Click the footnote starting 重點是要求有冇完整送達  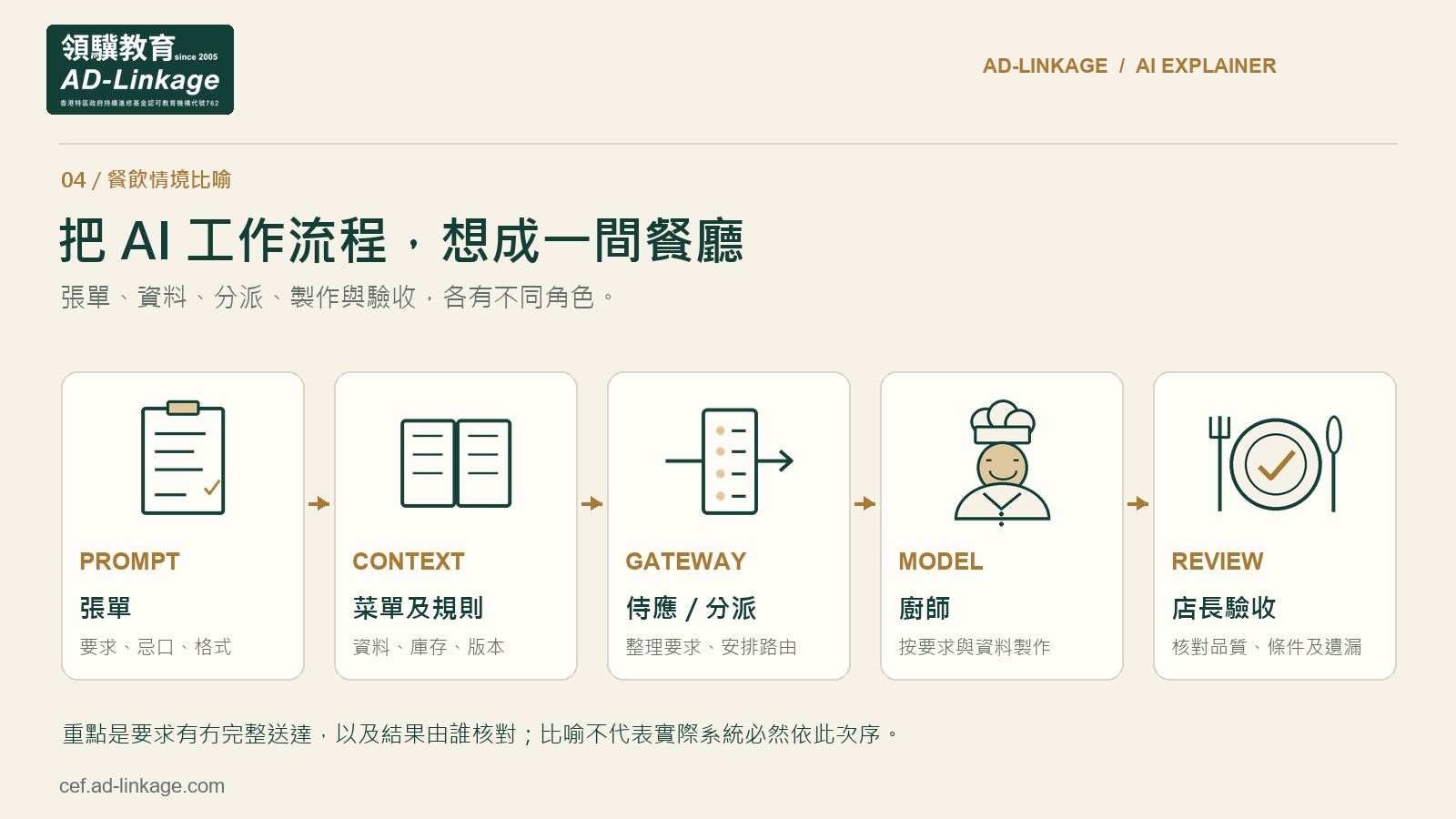(480, 734)
